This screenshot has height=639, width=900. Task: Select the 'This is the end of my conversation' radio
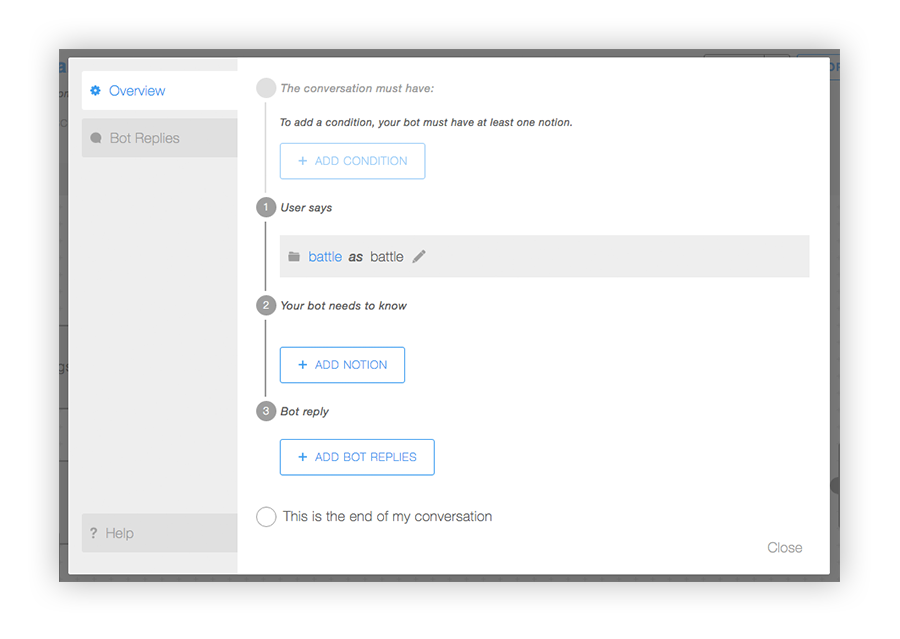(266, 516)
